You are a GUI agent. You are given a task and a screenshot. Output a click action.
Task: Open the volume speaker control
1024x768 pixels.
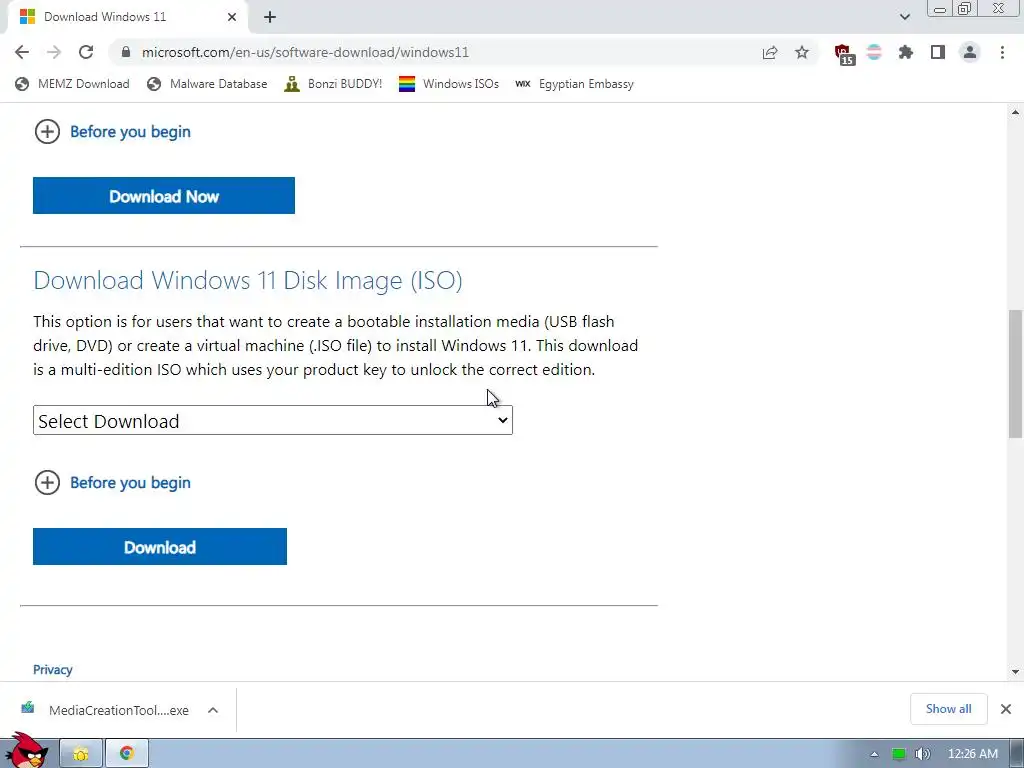pos(922,754)
